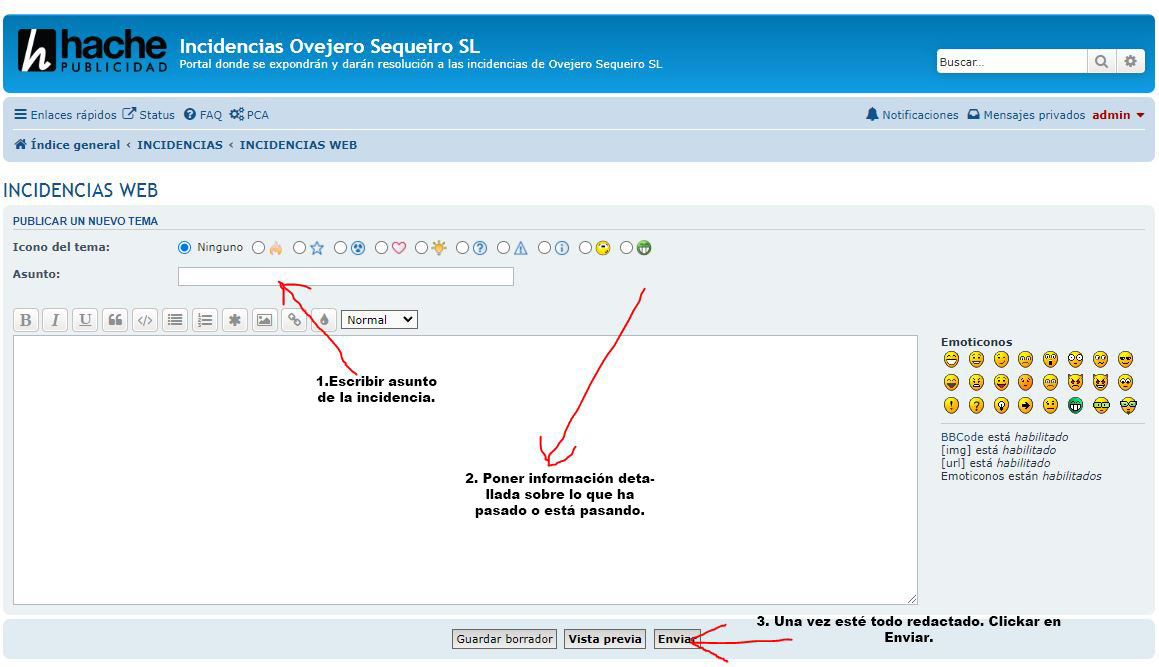The height and width of the screenshot is (667, 1159).
Task: Open the PCA admin control panel
Action: point(249,115)
